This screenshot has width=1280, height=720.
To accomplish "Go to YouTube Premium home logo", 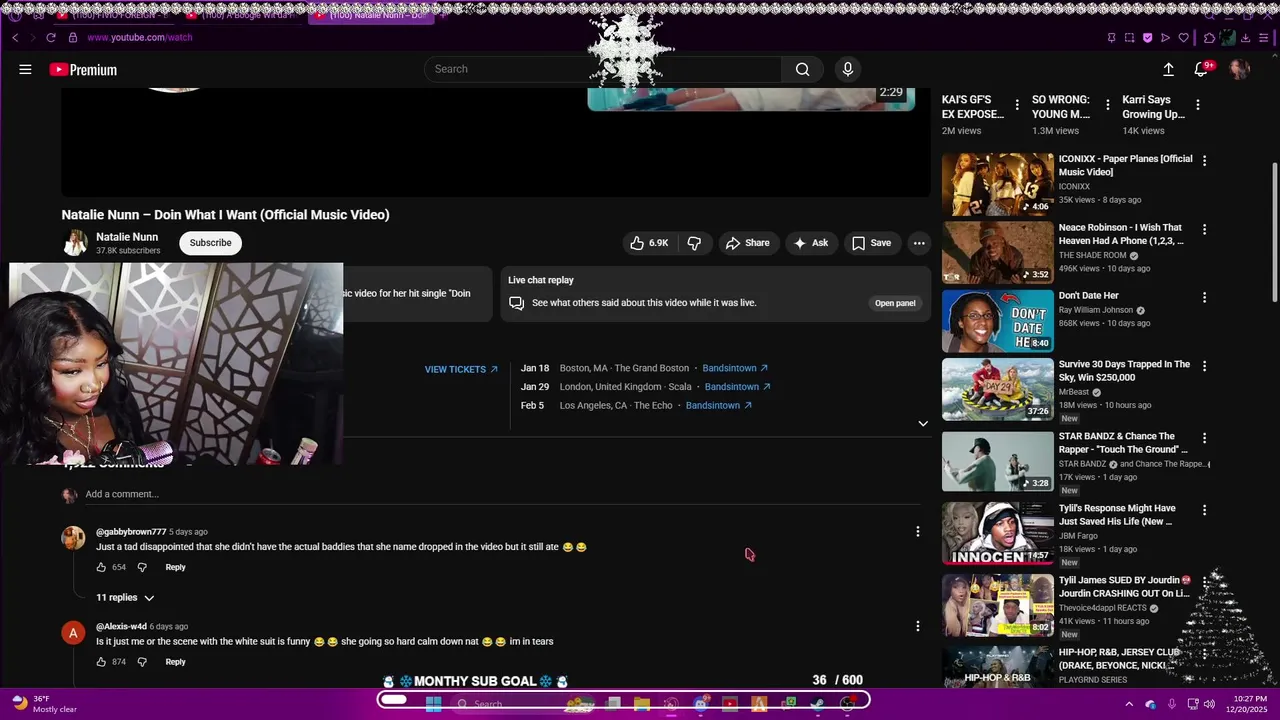I will [83, 69].
